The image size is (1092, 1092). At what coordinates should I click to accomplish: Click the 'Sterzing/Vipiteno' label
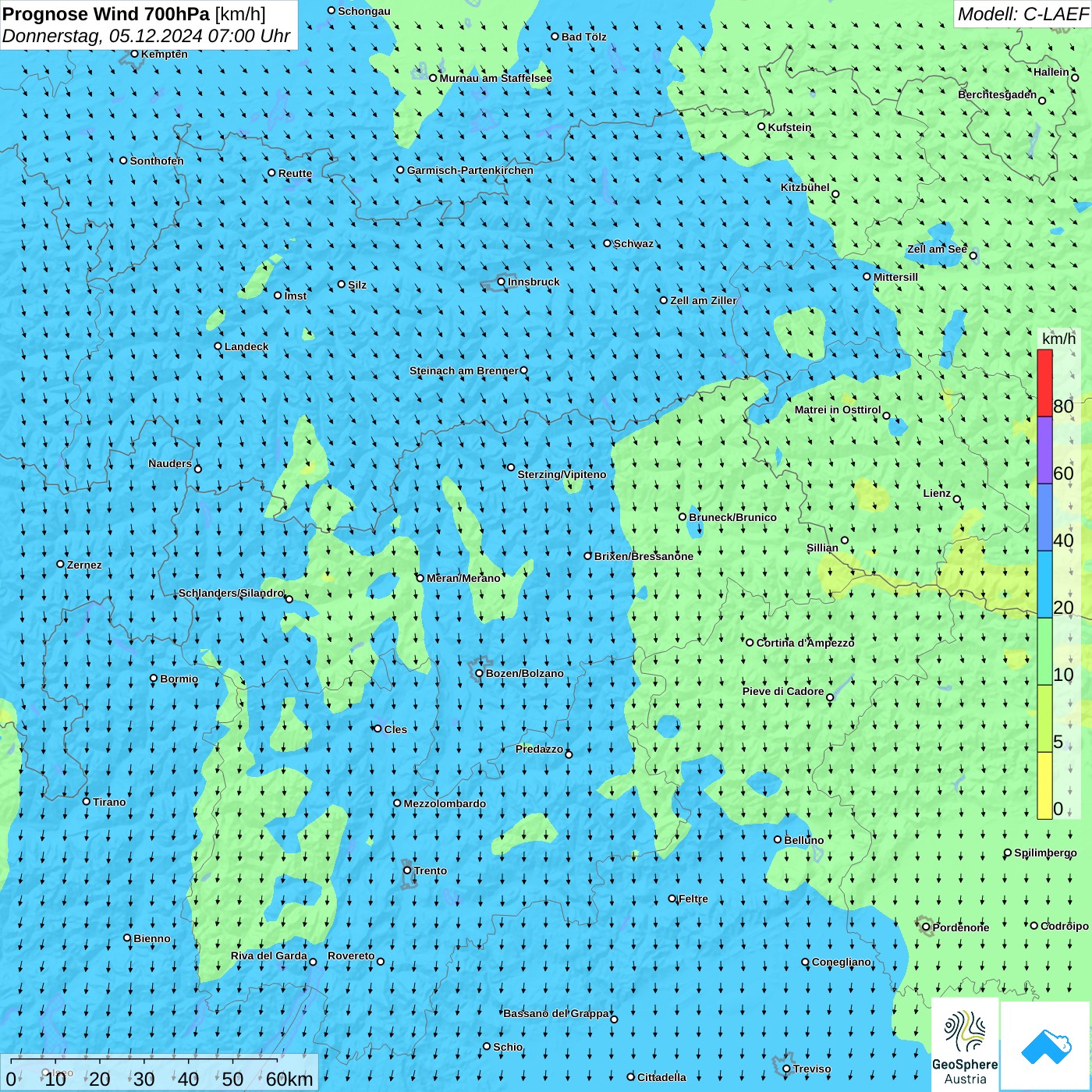tap(562, 474)
